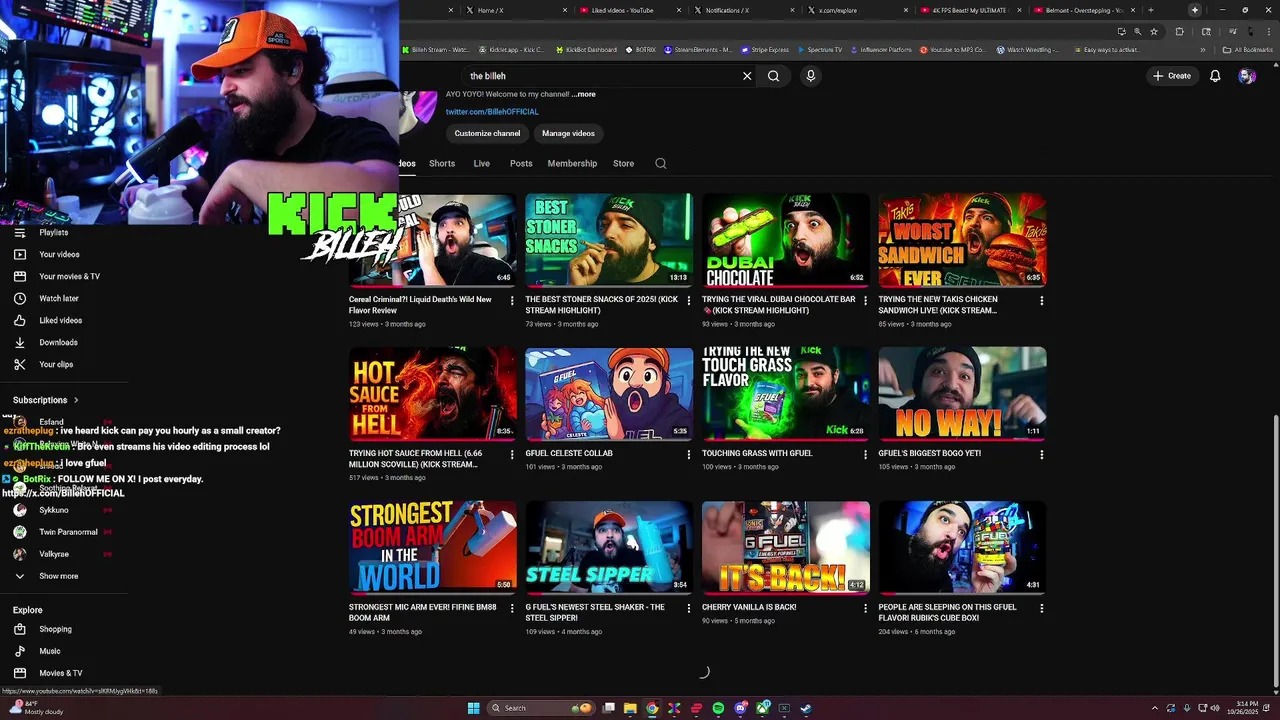This screenshot has width=1280, height=720.
Task: Open Steam from the taskbar
Action: [x=806, y=708]
